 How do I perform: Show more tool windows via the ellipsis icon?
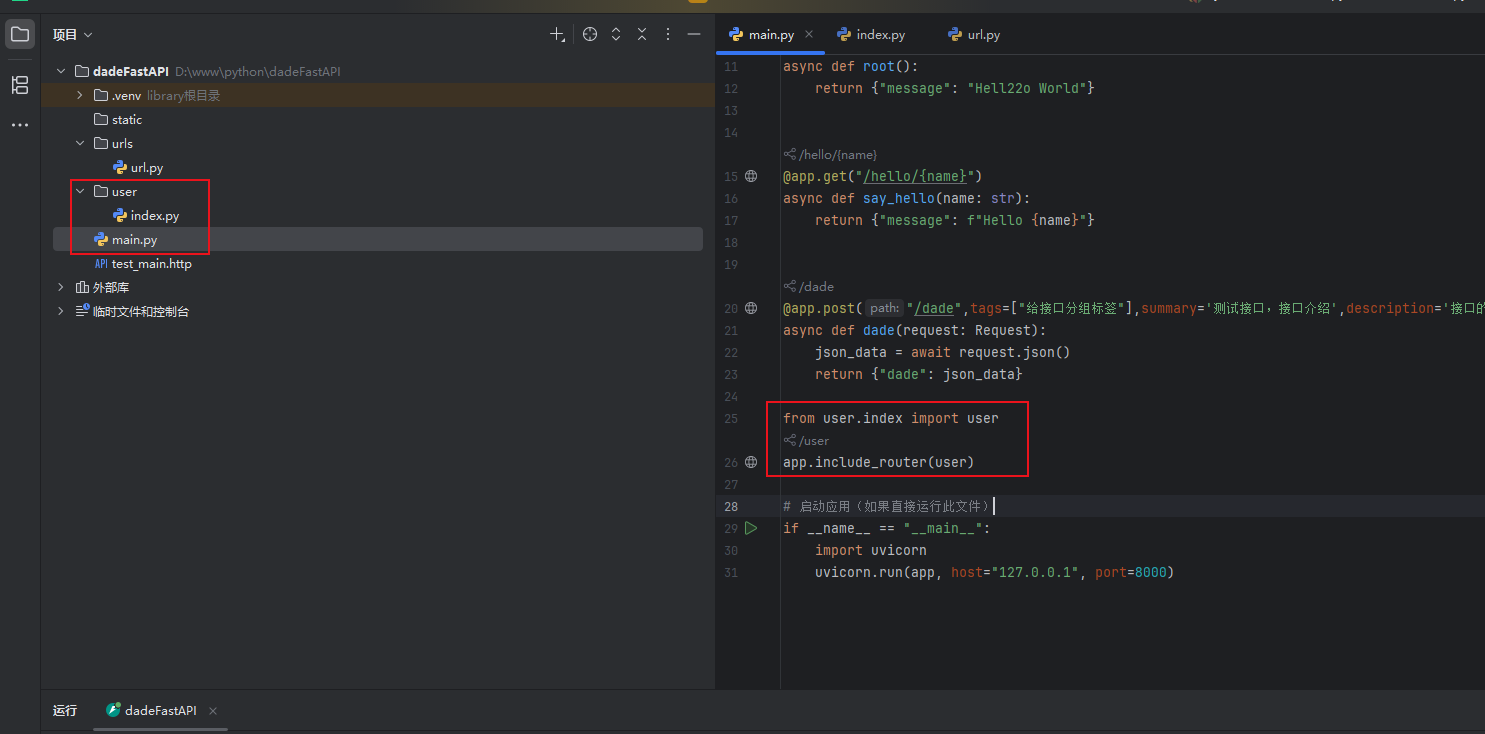pyautogui.click(x=20, y=126)
